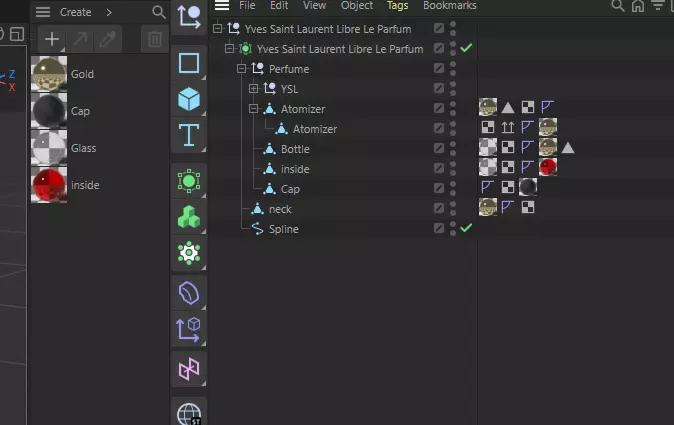
Task: Click the material eyedropper icon
Action: coord(108,39)
